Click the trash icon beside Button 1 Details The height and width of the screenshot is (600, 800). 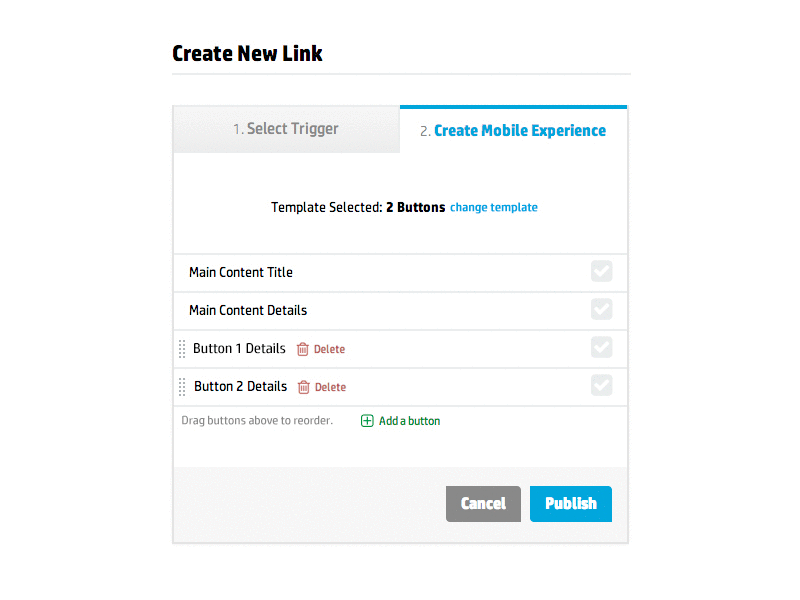click(302, 348)
